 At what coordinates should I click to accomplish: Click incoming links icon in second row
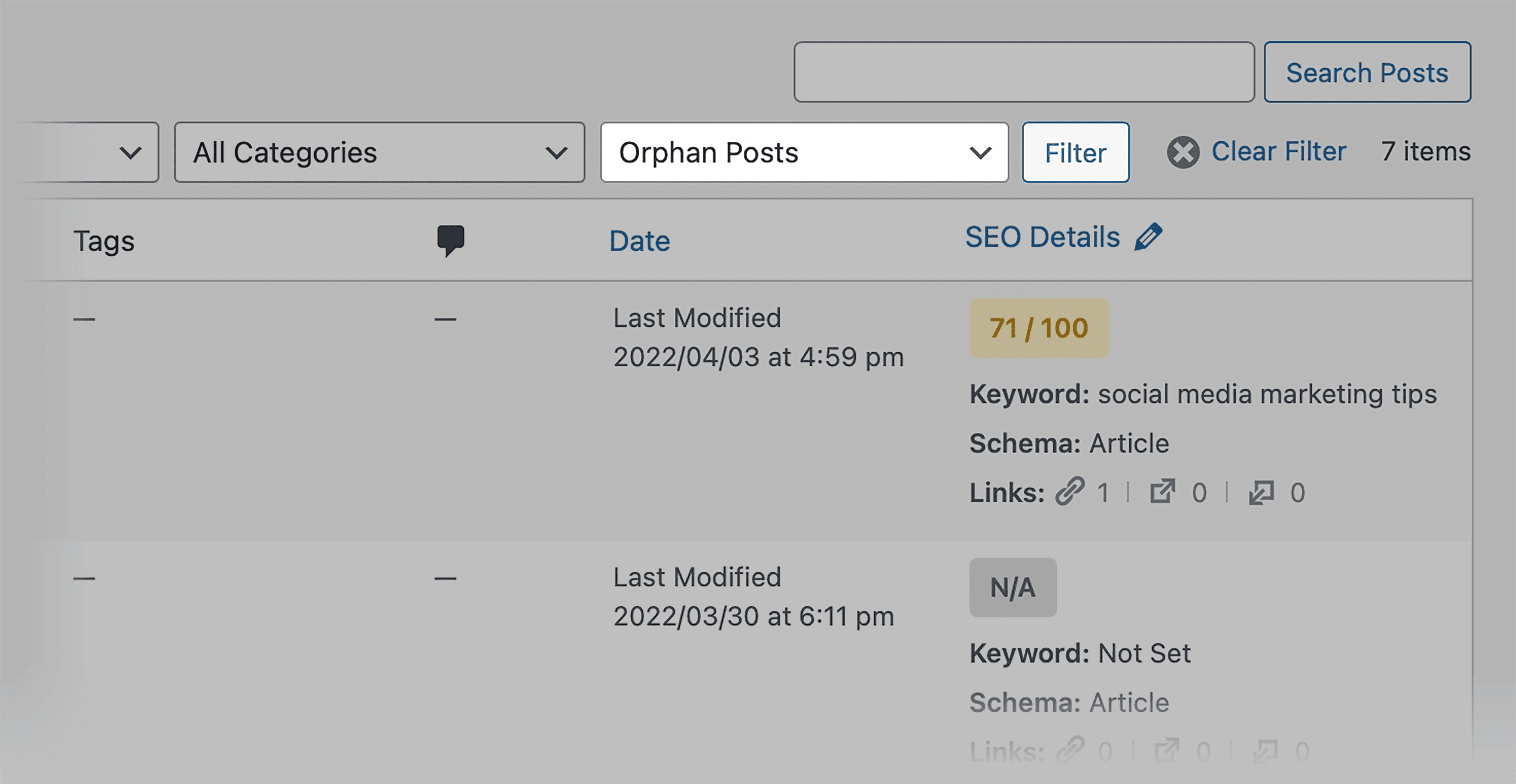tap(1266, 751)
